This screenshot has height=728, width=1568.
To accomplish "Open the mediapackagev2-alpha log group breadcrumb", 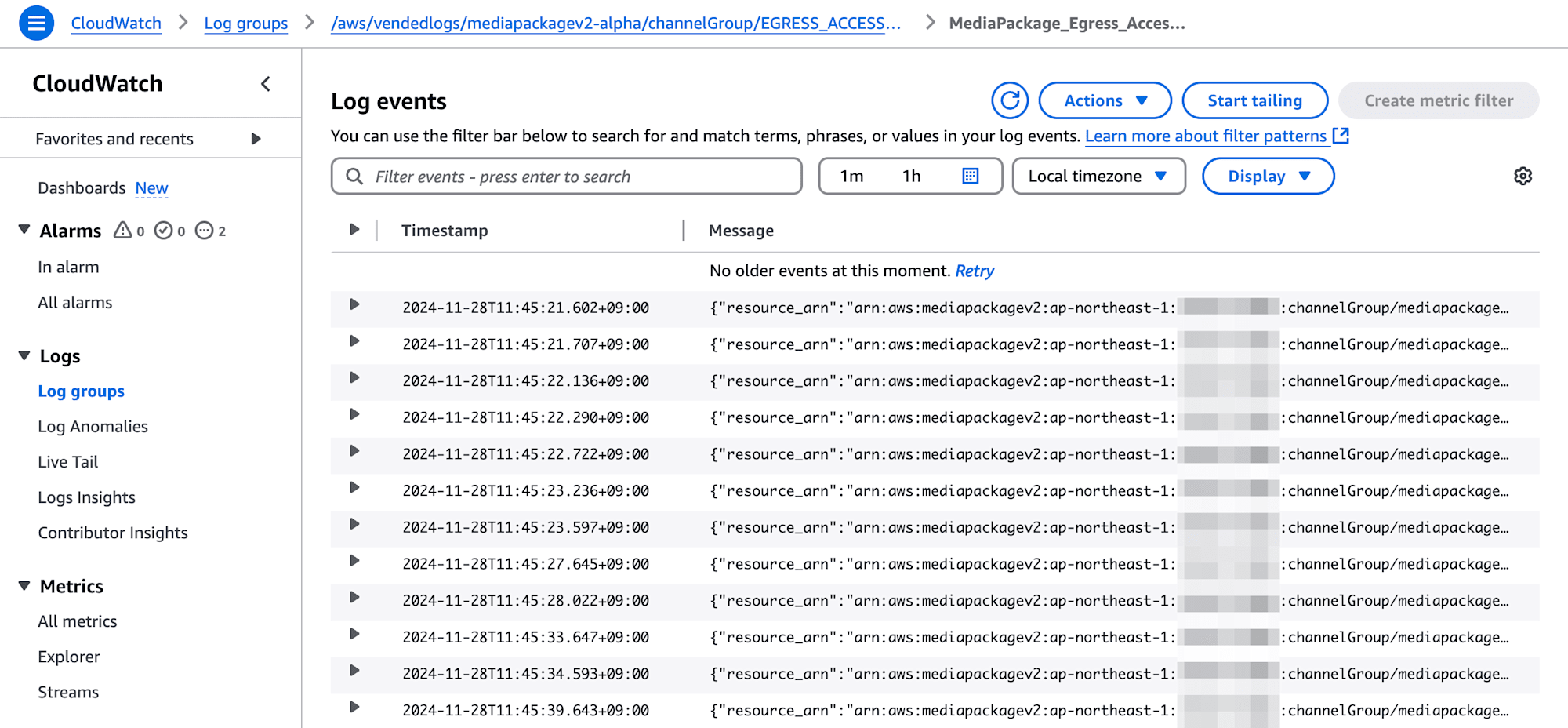I will 615,24.
